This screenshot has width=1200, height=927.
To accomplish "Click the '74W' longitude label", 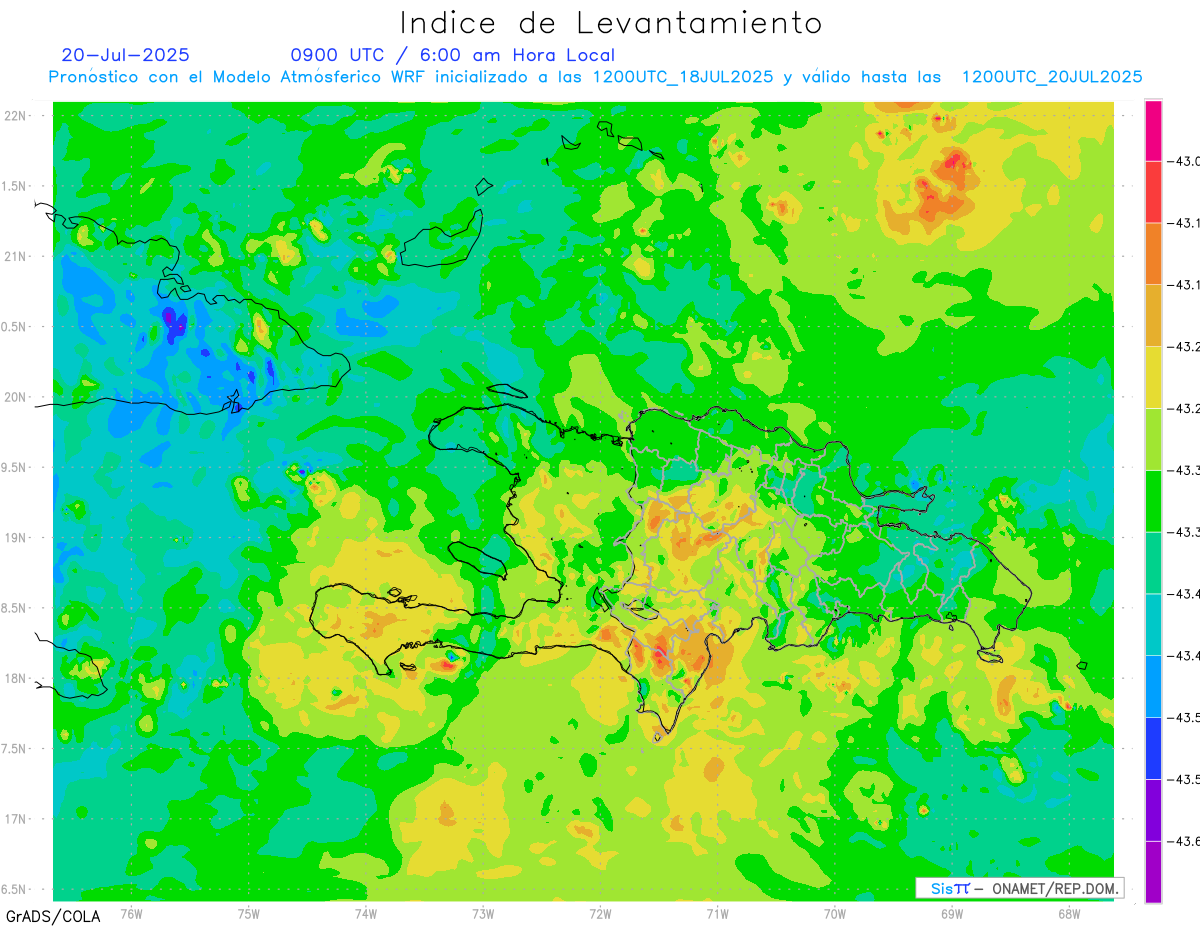I will tap(366, 913).
